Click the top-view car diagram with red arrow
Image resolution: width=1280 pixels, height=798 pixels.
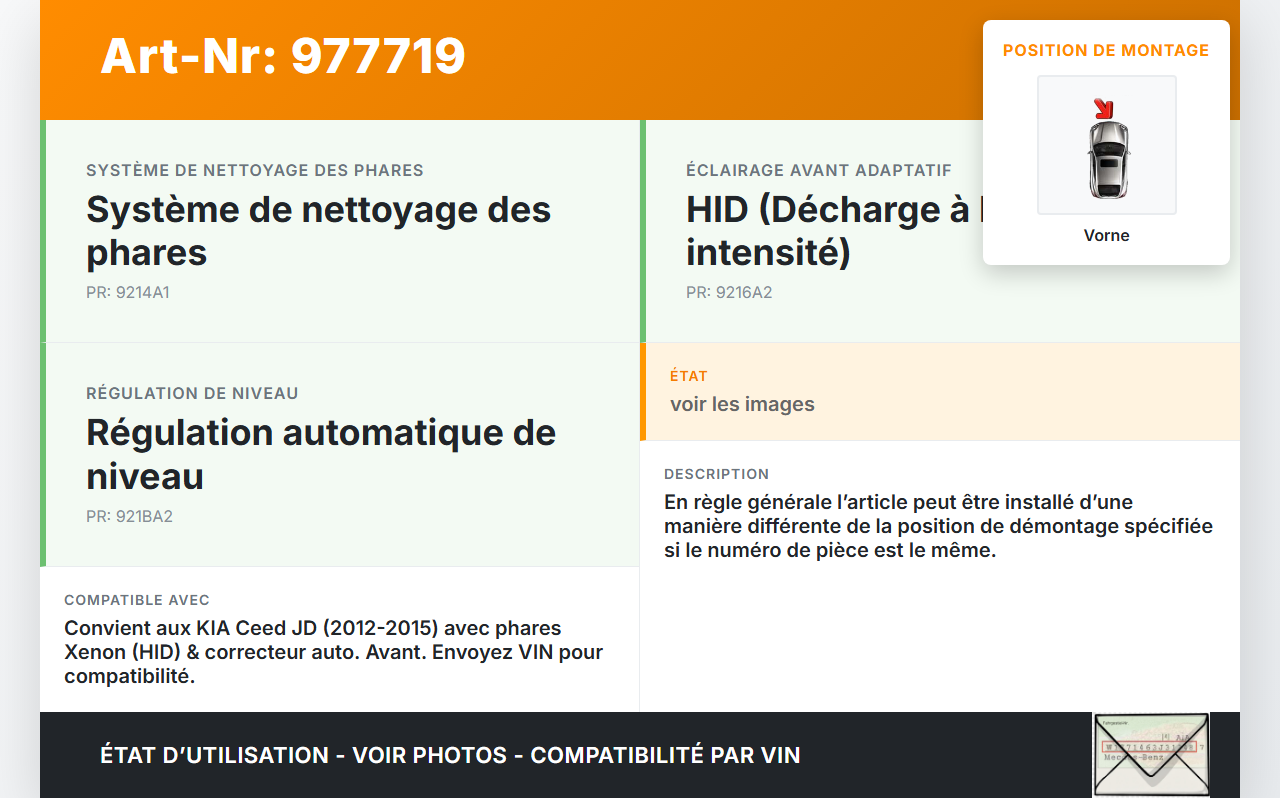(x=1106, y=145)
